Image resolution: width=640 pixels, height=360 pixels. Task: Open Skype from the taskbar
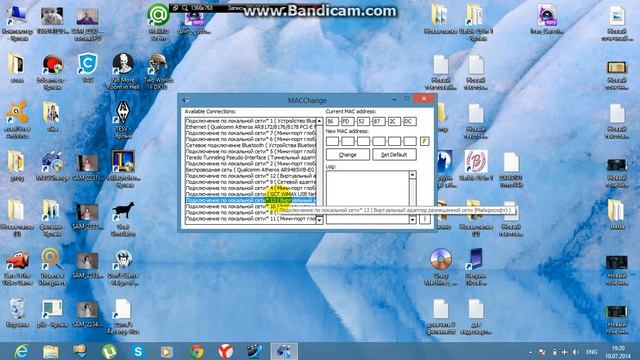pos(138,351)
